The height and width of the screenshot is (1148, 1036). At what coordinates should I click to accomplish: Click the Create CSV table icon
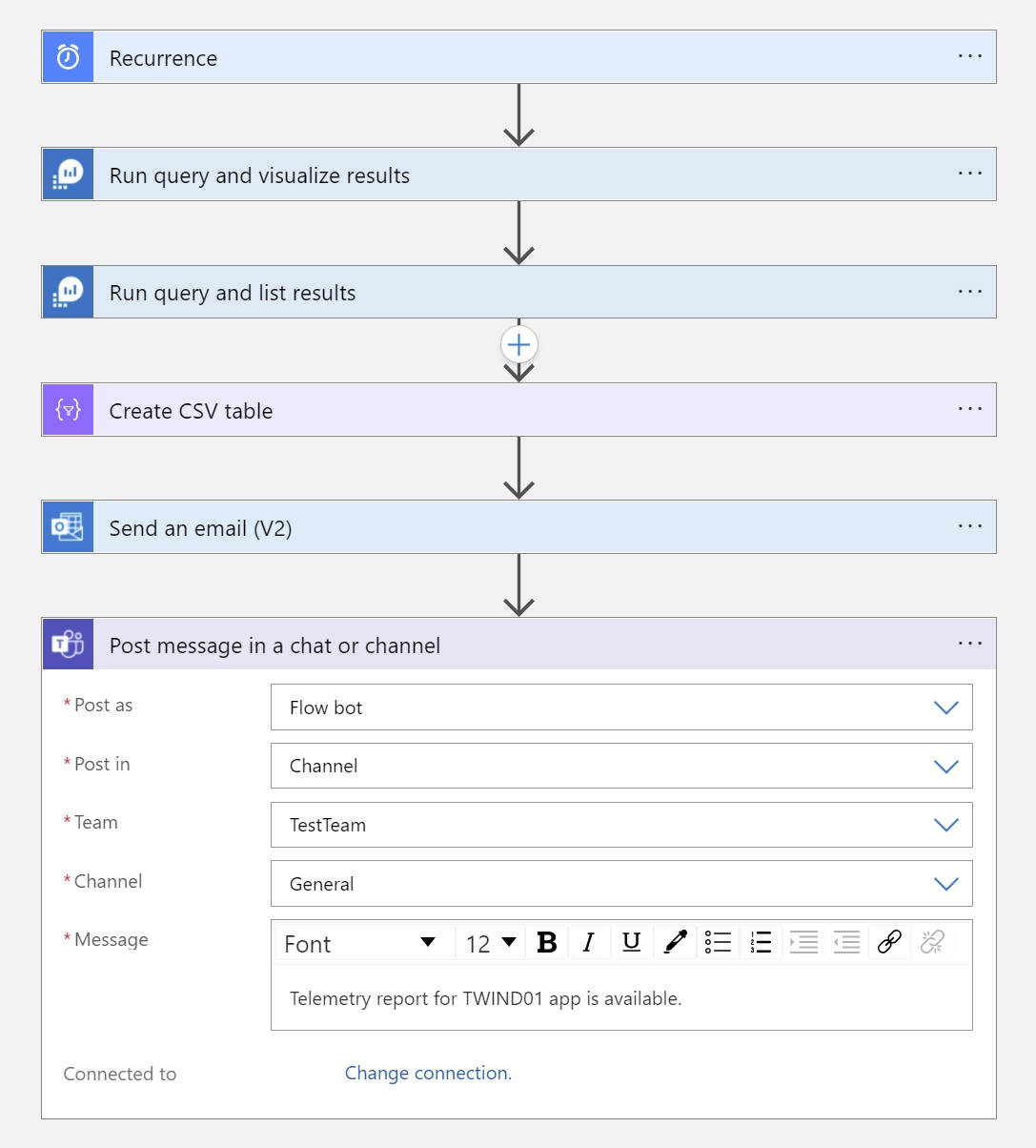[68, 410]
